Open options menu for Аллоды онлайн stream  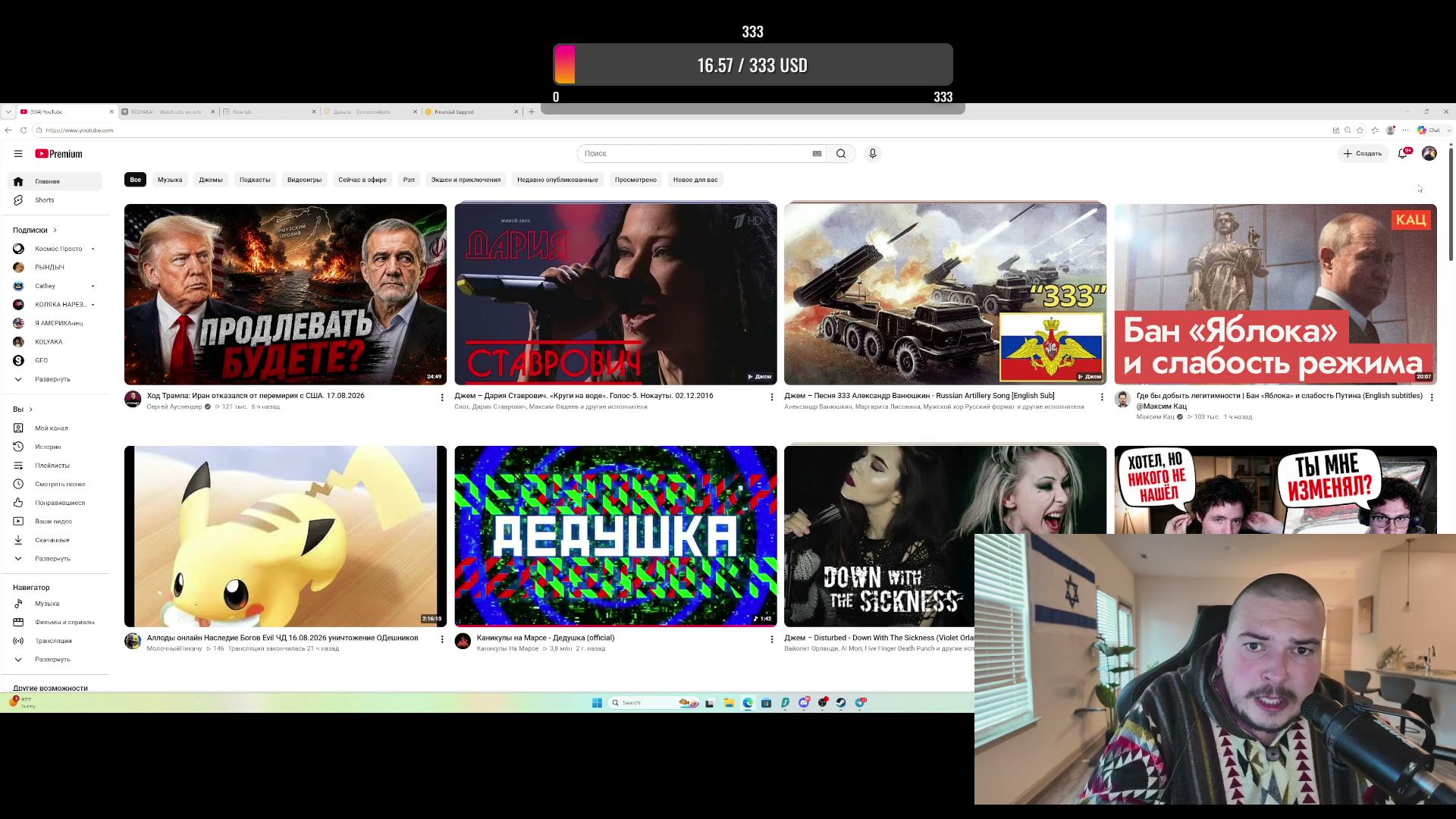point(442,639)
